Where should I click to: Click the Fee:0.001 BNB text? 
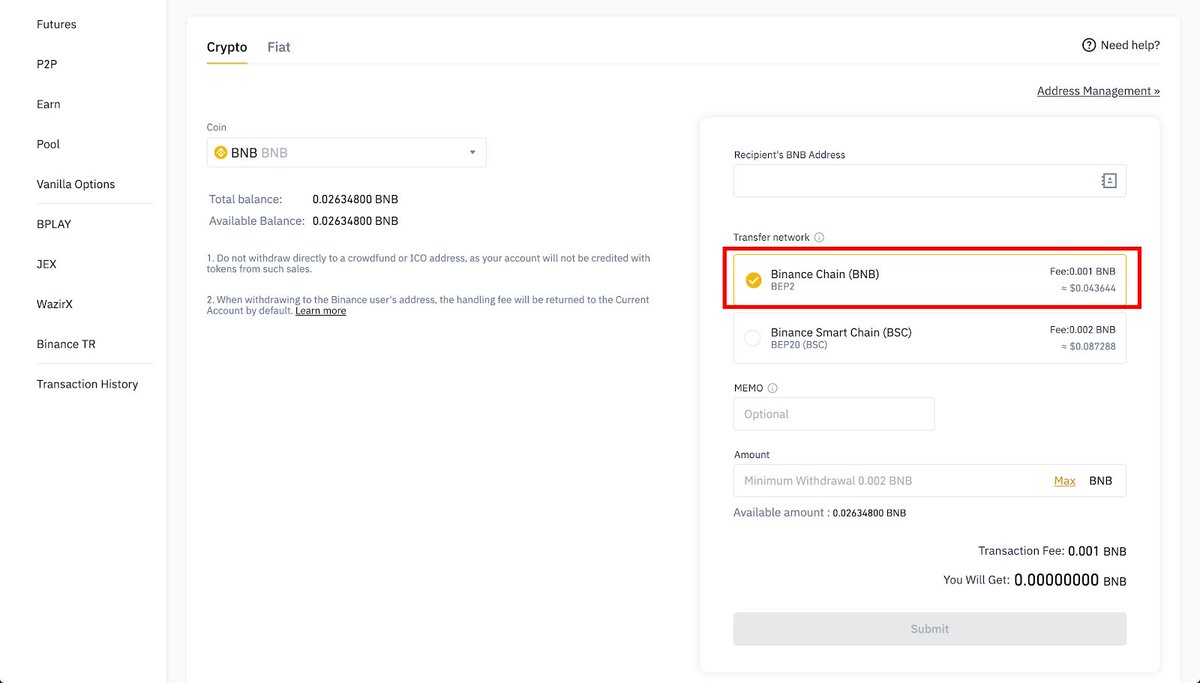pos(1082,272)
